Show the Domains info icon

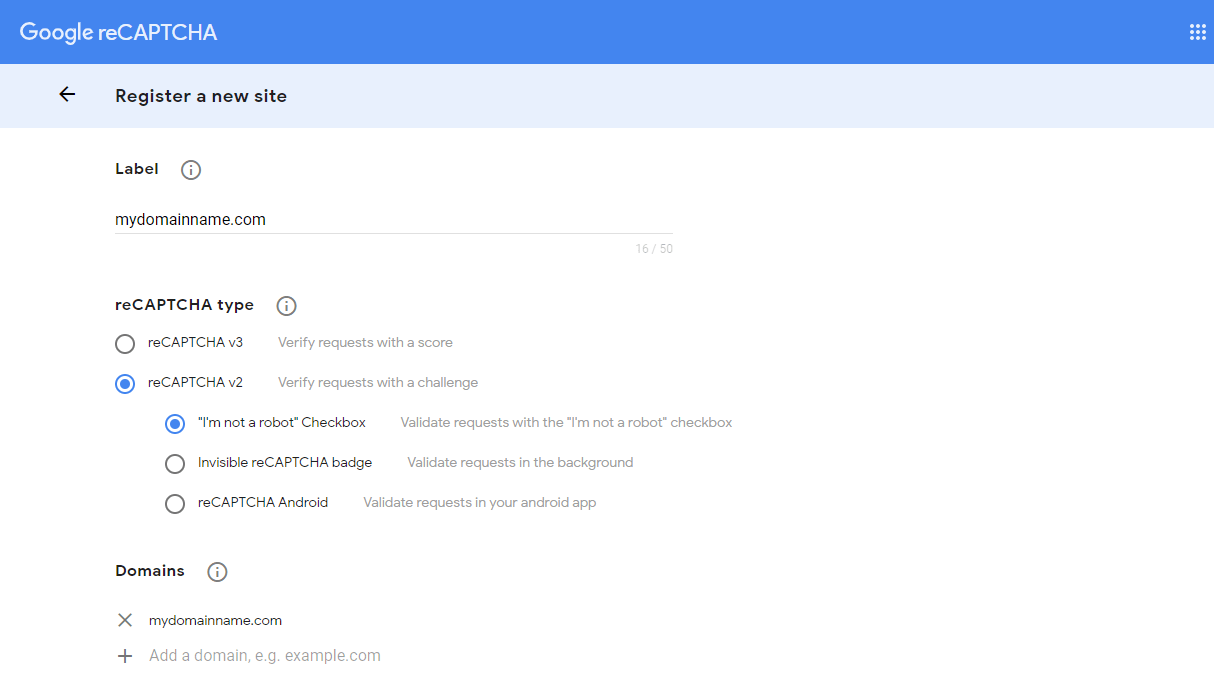[217, 572]
